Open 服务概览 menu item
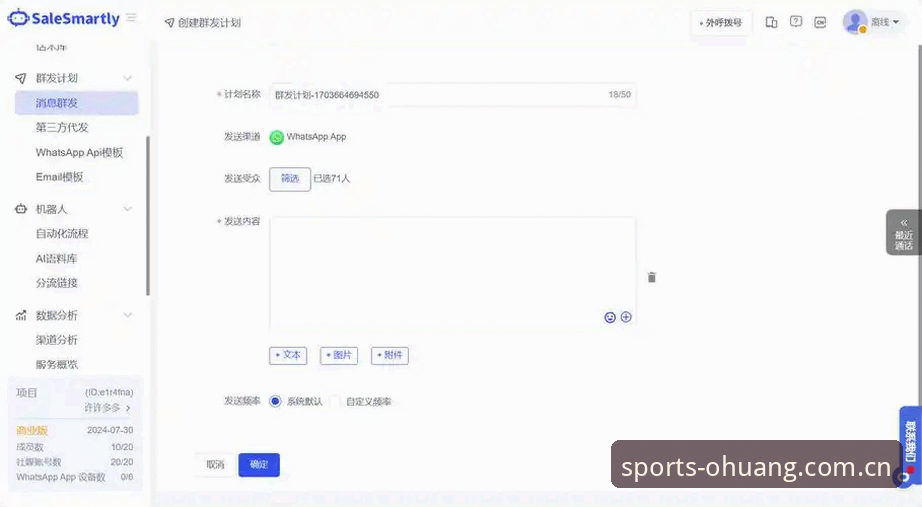This screenshot has height=507, width=922. (x=56, y=364)
